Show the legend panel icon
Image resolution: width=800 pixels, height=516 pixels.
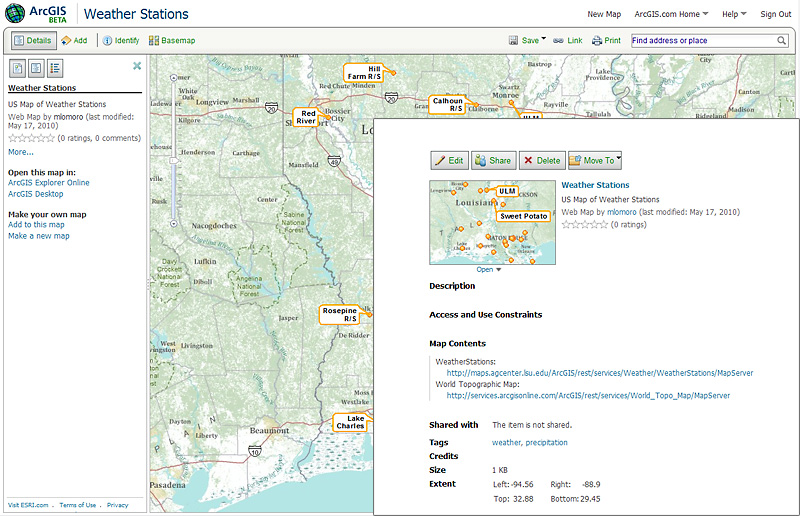[x=55, y=67]
